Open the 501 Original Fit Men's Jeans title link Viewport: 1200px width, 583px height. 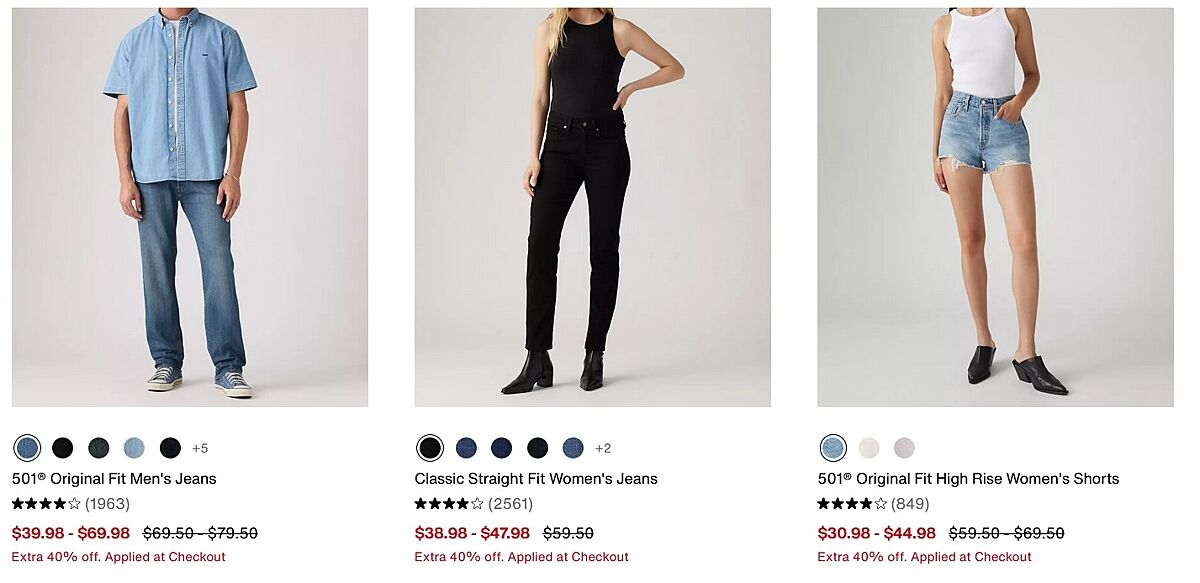(x=114, y=479)
